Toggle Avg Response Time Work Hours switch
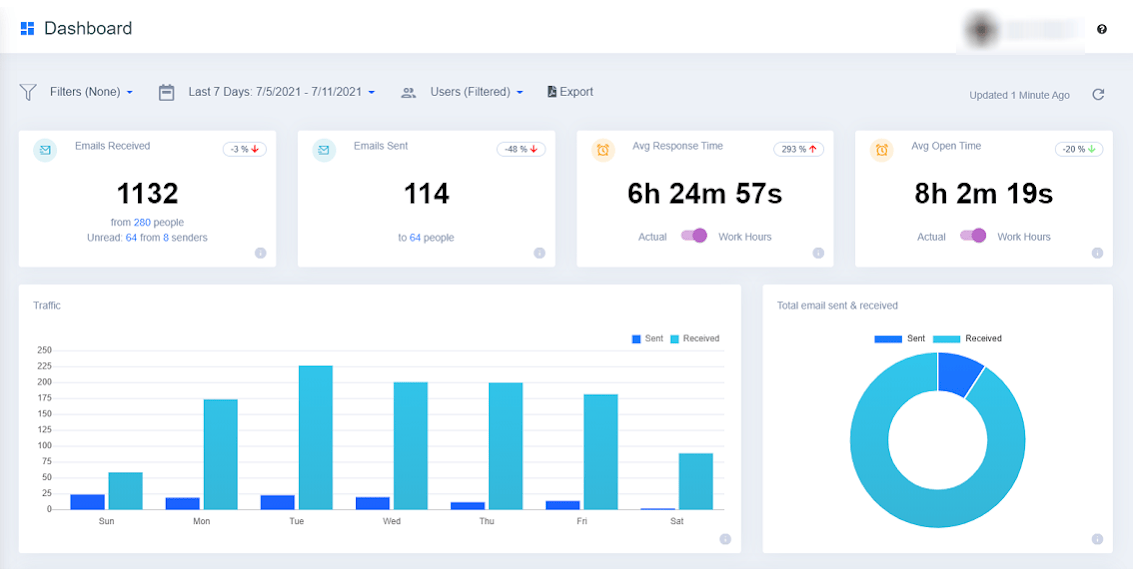 (x=694, y=236)
